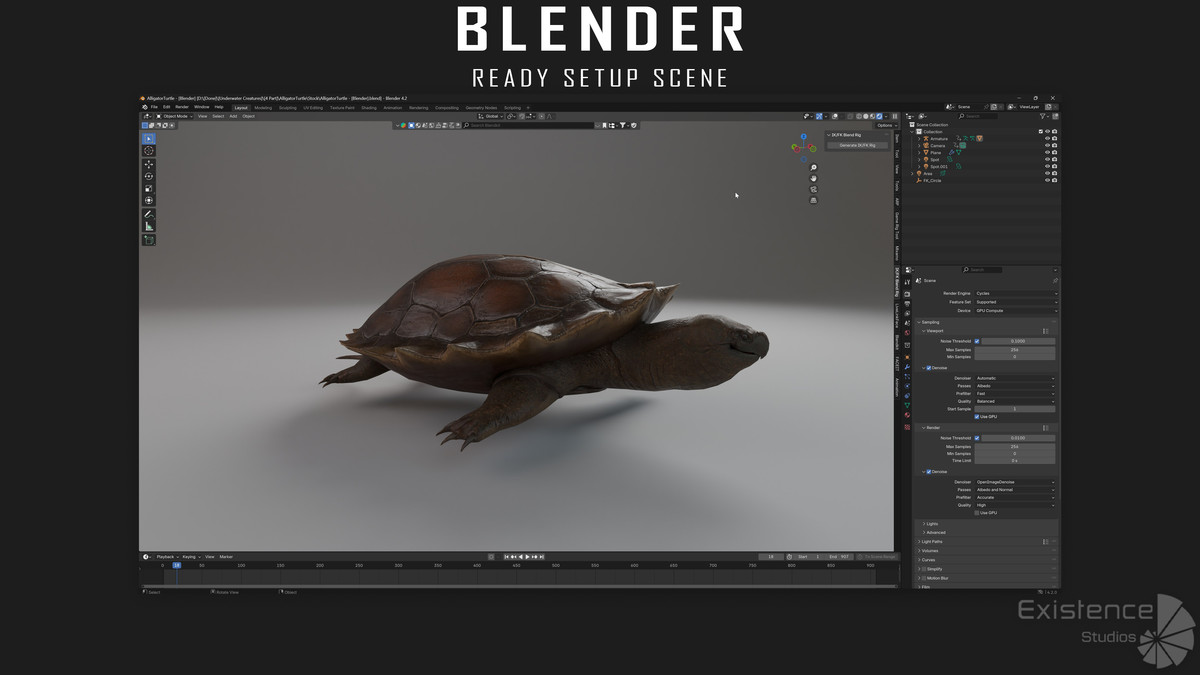This screenshot has height=675, width=1200.
Task: Open the Texture properties tab
Action: (x=907, y=426)
